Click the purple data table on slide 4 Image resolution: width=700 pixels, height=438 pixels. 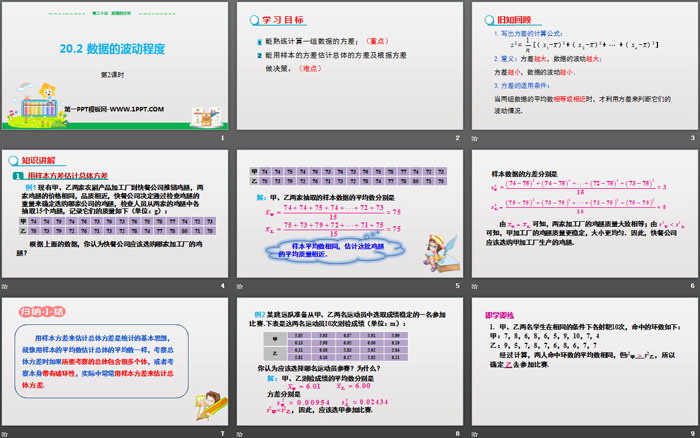pyautogui.click(x=115, y=227)
